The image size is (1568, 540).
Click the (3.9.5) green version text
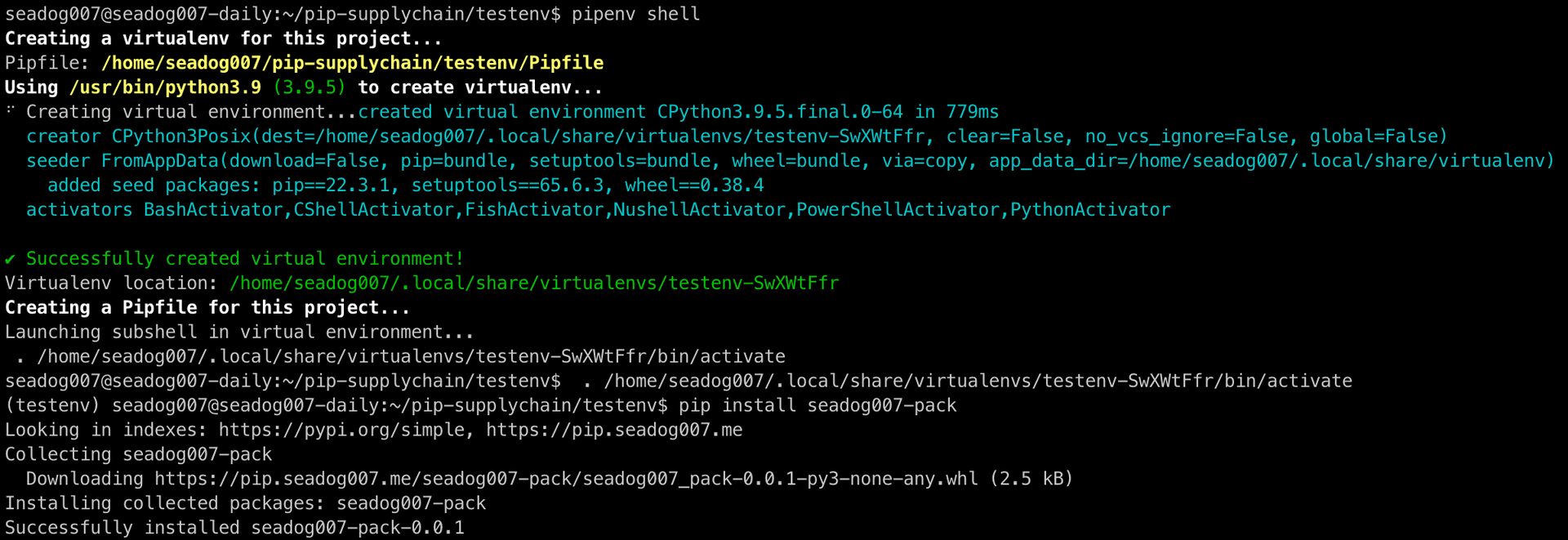coord(310,87)
